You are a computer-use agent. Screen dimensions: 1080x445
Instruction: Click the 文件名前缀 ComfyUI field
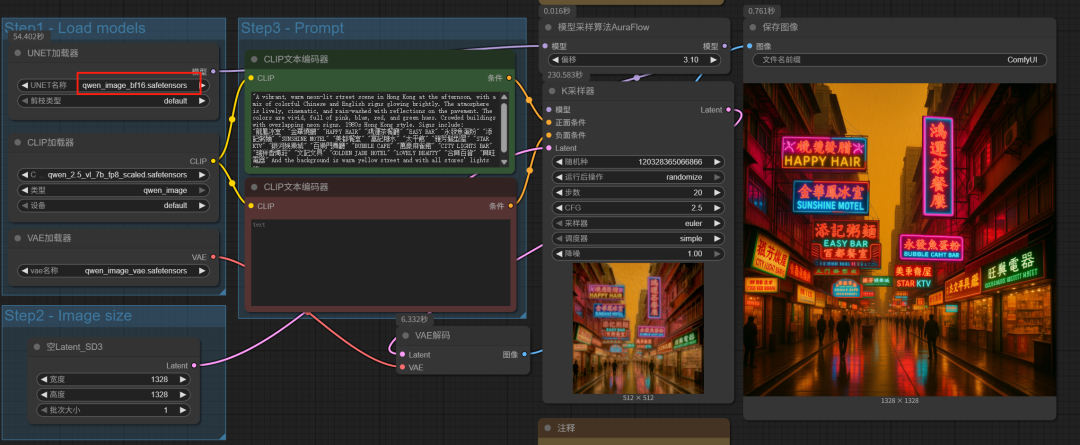[900, 60]
